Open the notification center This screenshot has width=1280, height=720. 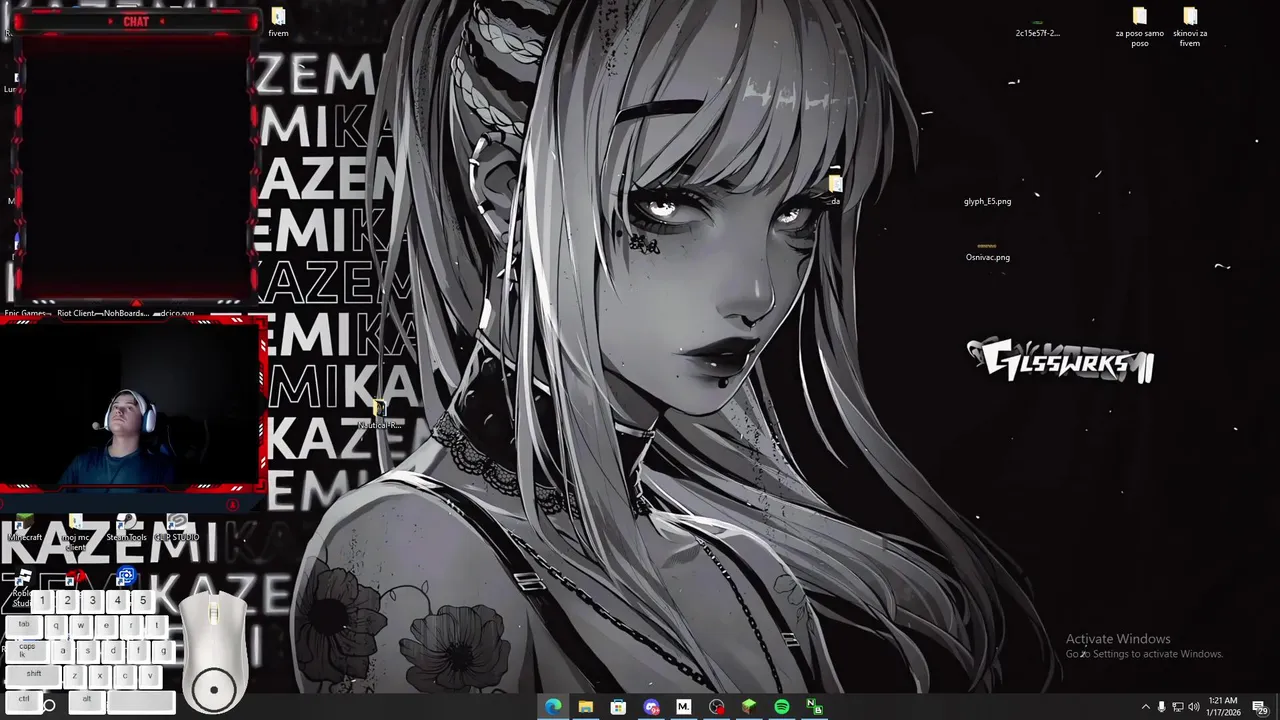(x=1260, y=707)
